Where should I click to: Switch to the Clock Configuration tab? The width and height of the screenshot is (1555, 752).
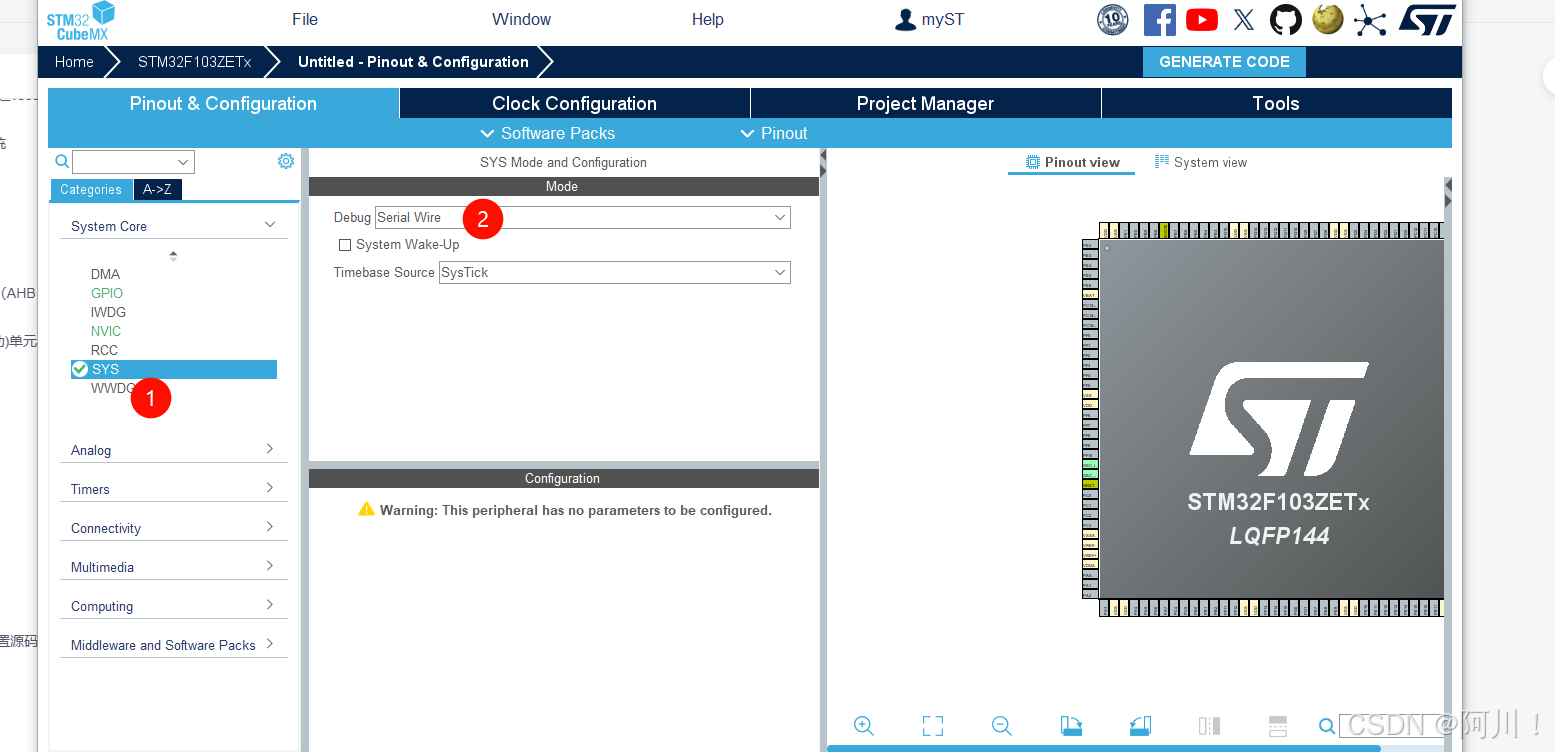tap(574, 103)
